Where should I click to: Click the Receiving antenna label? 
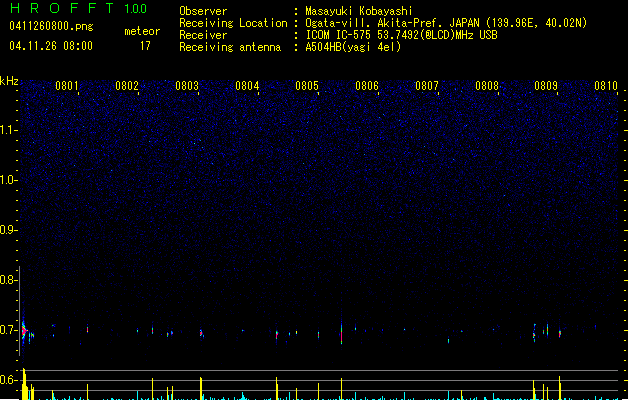point(230,47)
